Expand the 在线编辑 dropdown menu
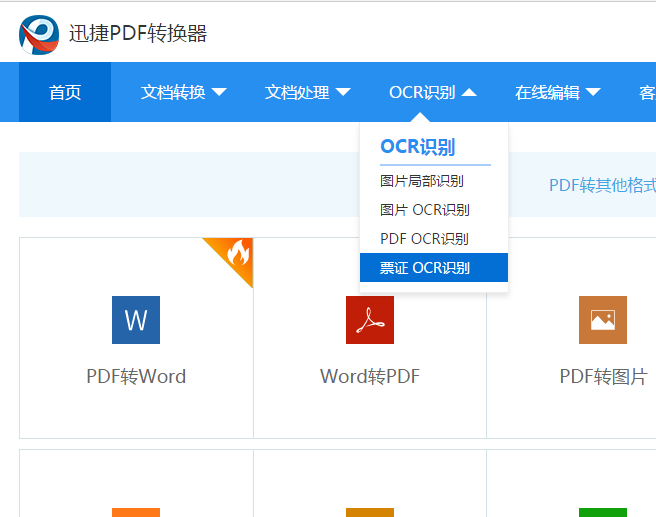 (x=558, y=92)
